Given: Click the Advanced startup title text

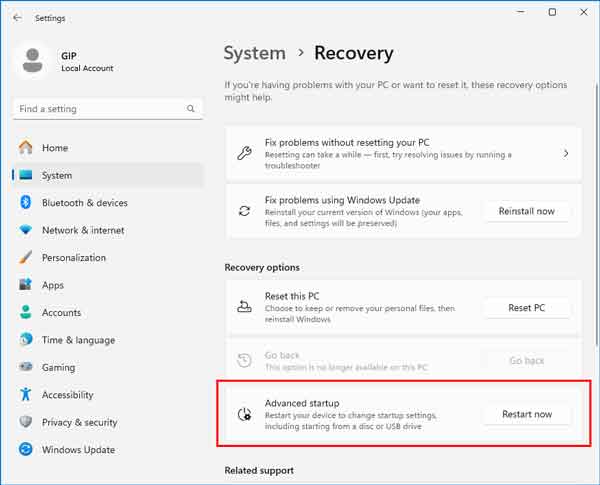Looking at the screenshot, I should [302, 403].
